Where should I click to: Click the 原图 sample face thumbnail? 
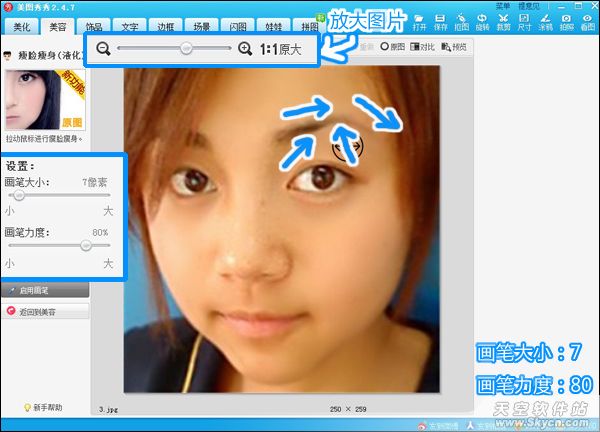[x=45, y=100]
